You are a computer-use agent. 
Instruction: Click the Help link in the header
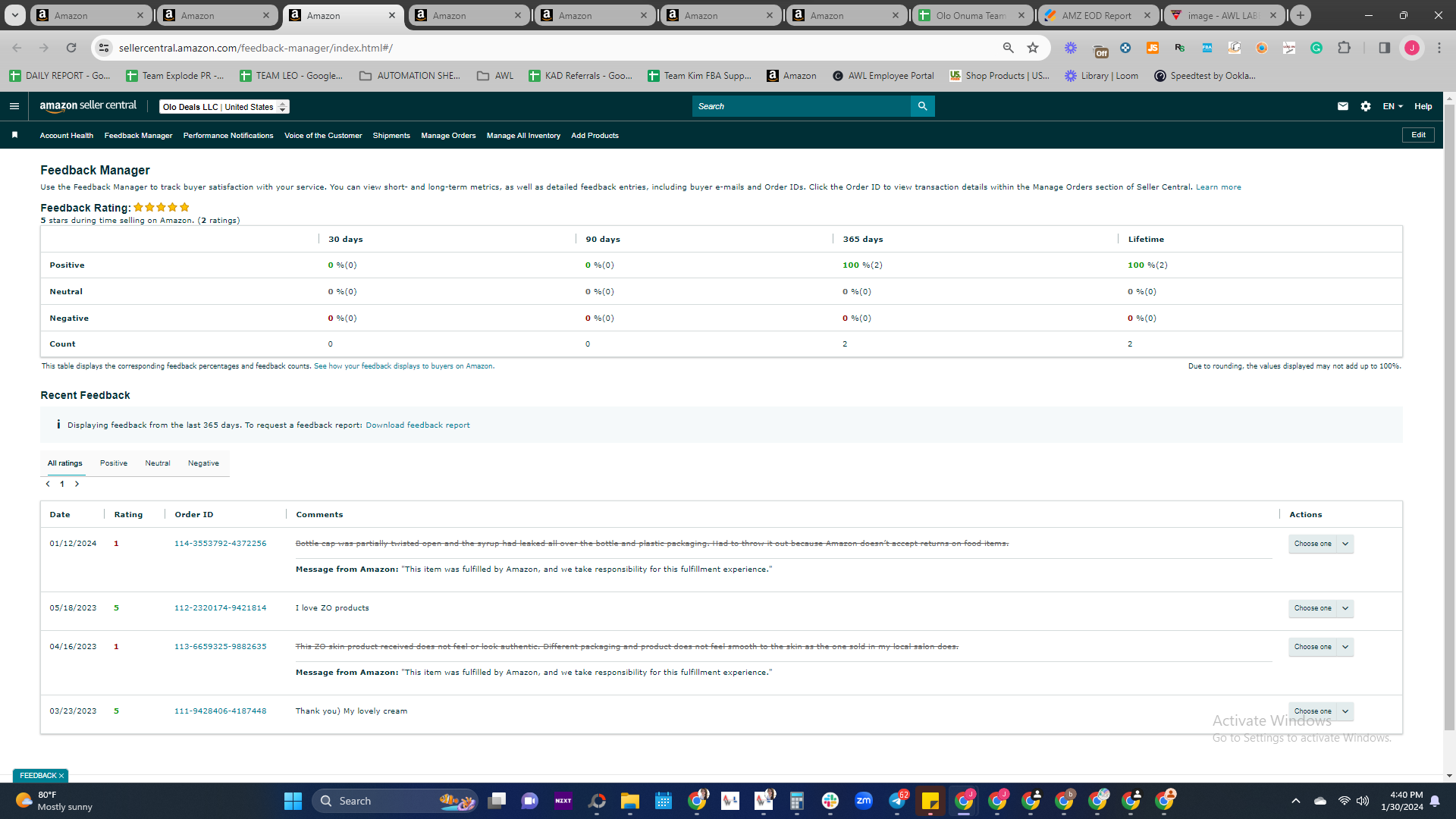(1423, 106)
